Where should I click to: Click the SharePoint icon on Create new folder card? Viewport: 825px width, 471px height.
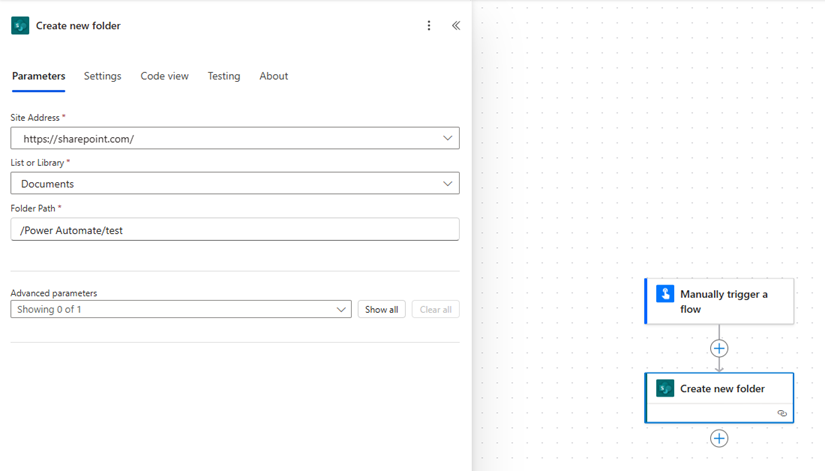(x=665, y=388)
